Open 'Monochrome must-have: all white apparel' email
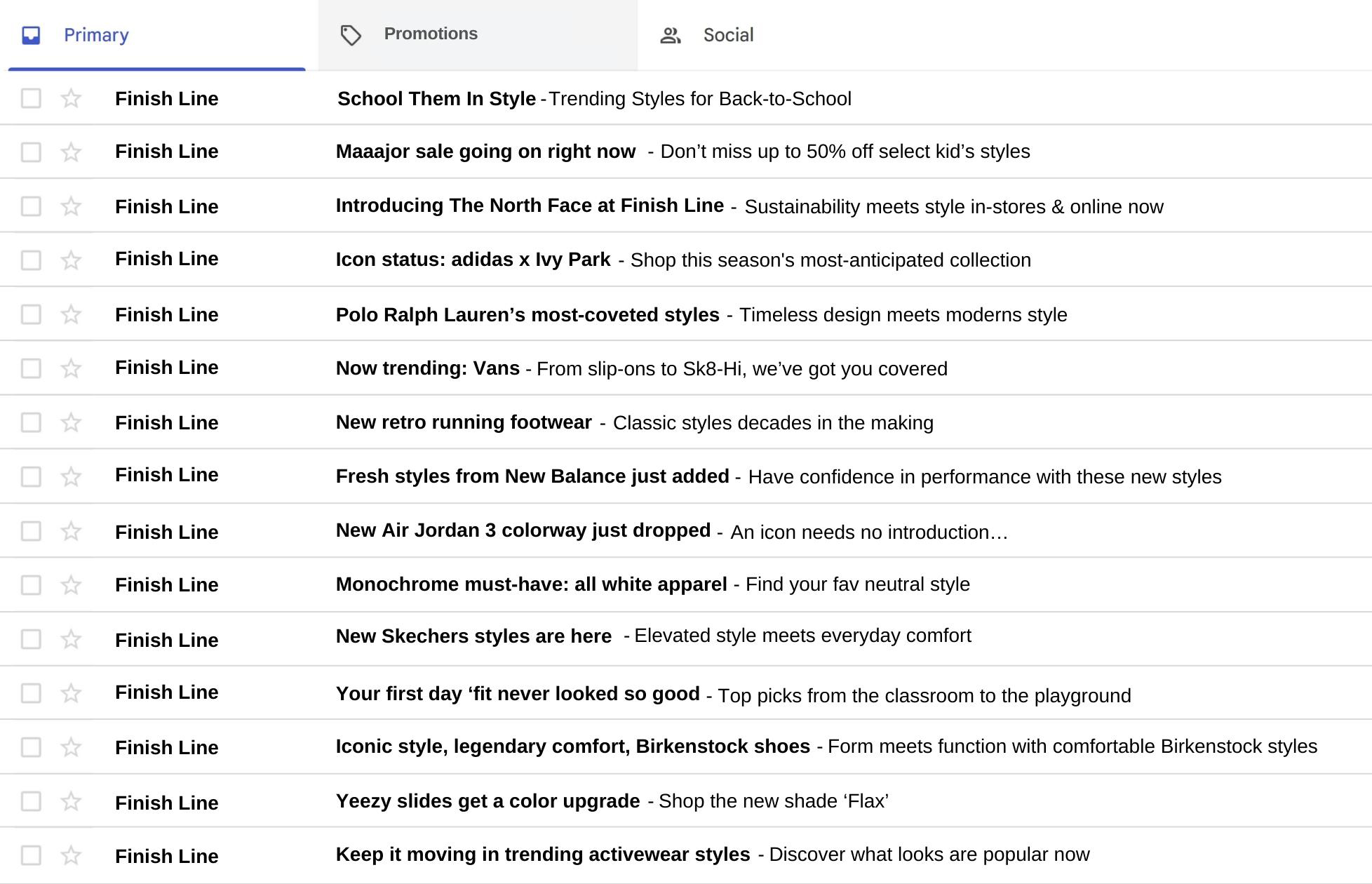 [531, 584]
